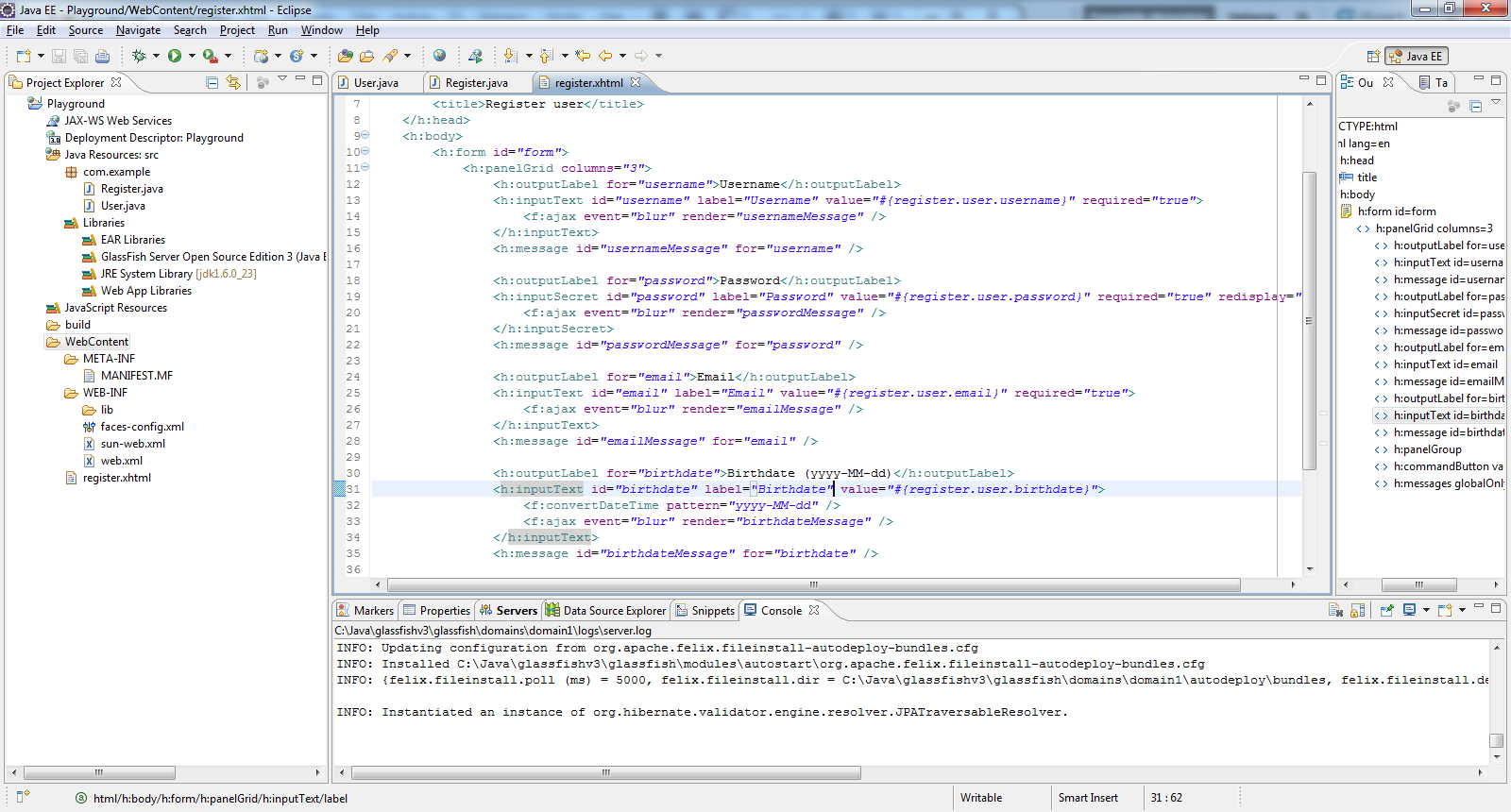Click the New wizard toolbar icon
The width and height of the screenshot is (1511, 812).
24,57
